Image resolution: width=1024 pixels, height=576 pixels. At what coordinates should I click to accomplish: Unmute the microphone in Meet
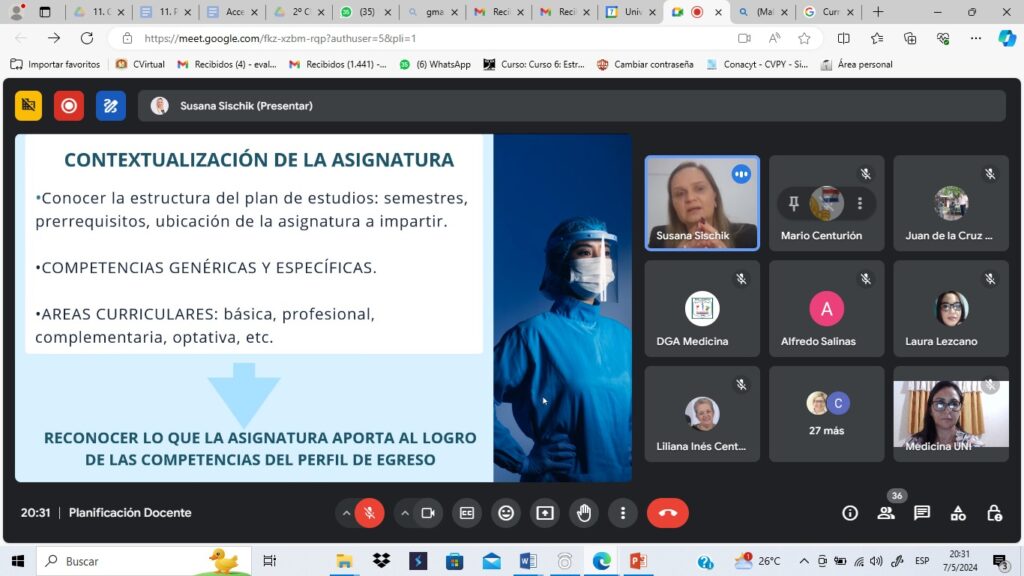(x=369, y=513)
